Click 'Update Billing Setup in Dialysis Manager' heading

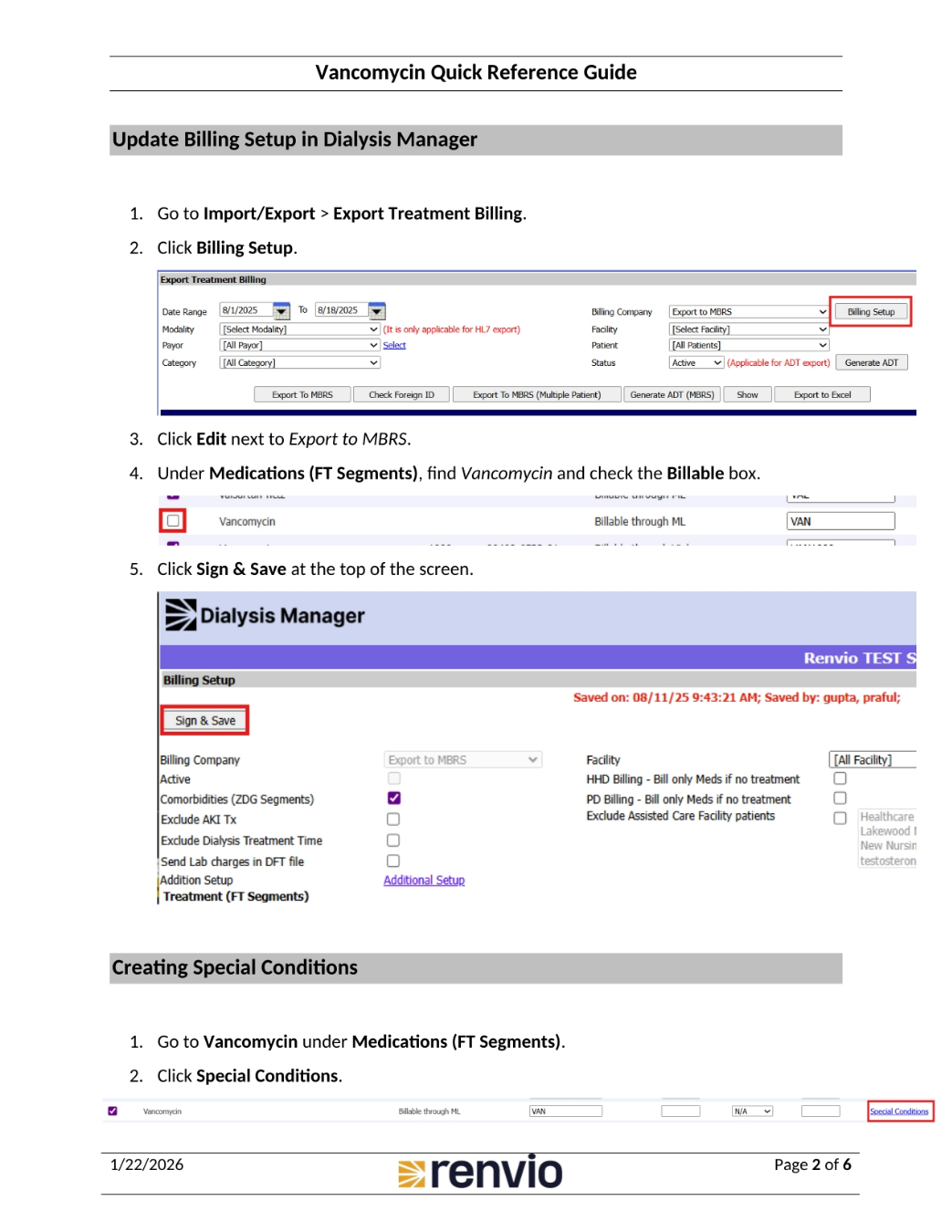pos(295,140)
